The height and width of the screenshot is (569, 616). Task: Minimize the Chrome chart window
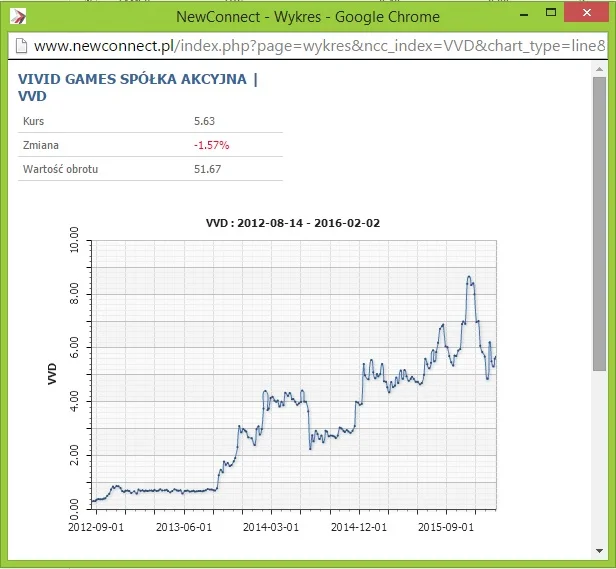524,15
